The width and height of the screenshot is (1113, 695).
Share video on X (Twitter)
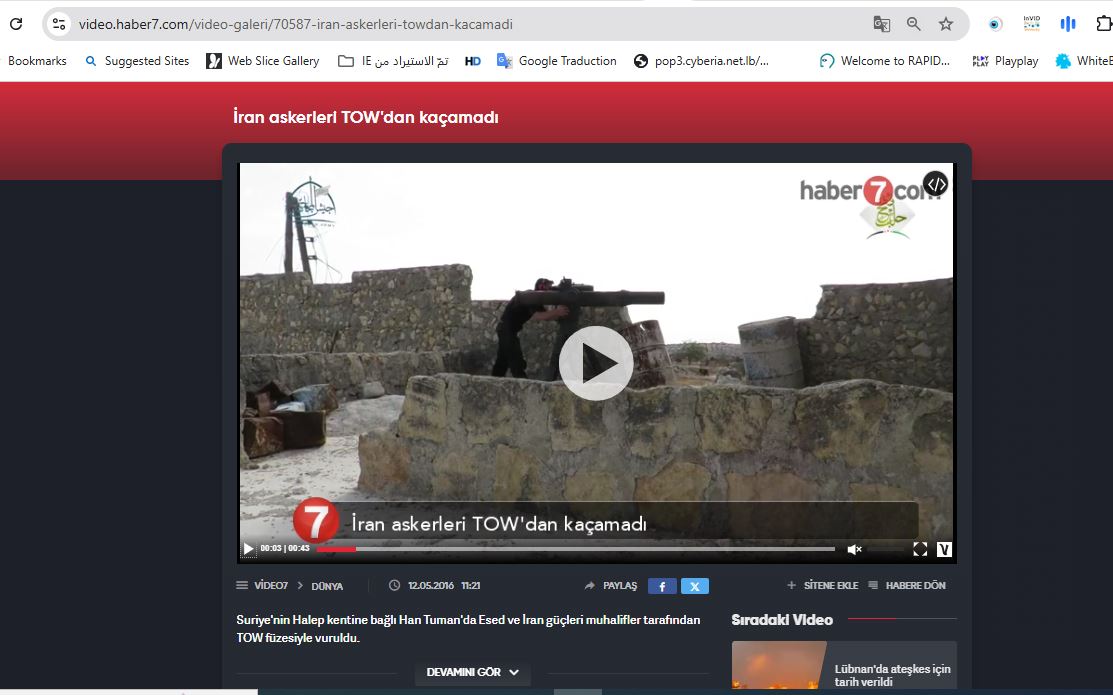click(x=694, y=586)
